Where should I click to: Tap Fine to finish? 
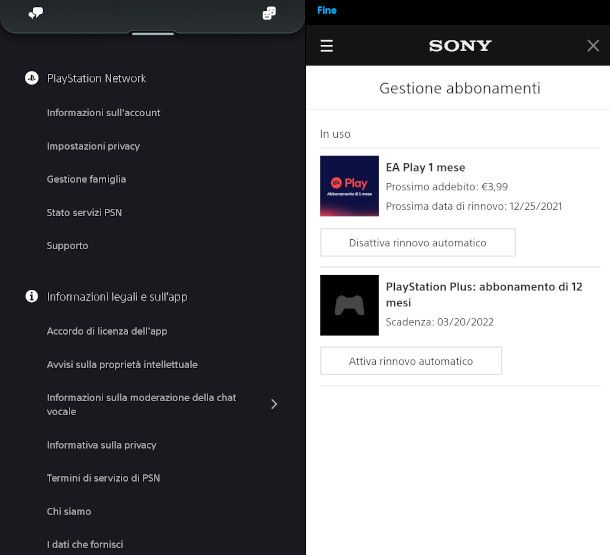click(327, 11)
